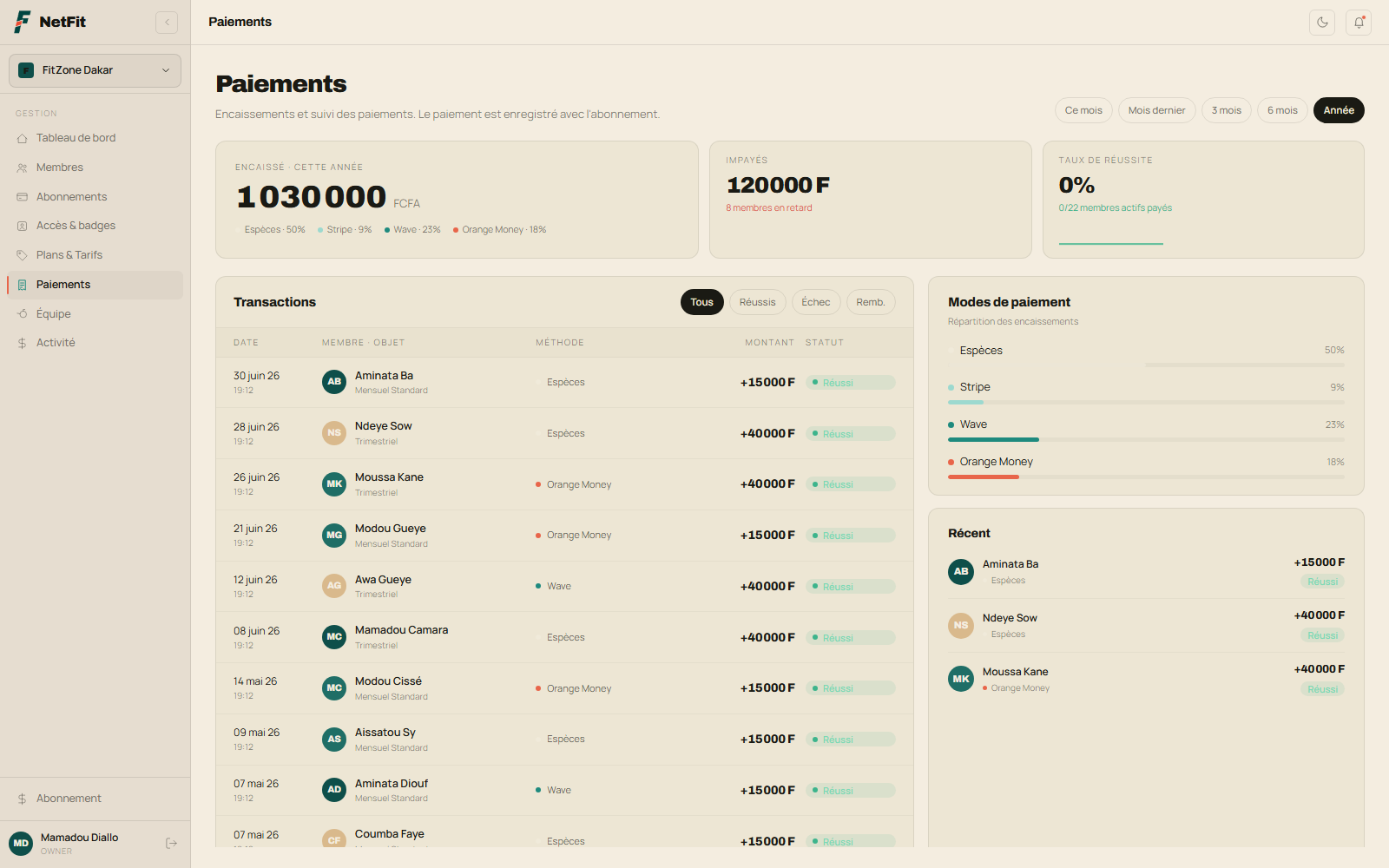Select the 6 mois period button
The height and width of the screenshot is (868, 1389).
click(x=1282, y=110)
